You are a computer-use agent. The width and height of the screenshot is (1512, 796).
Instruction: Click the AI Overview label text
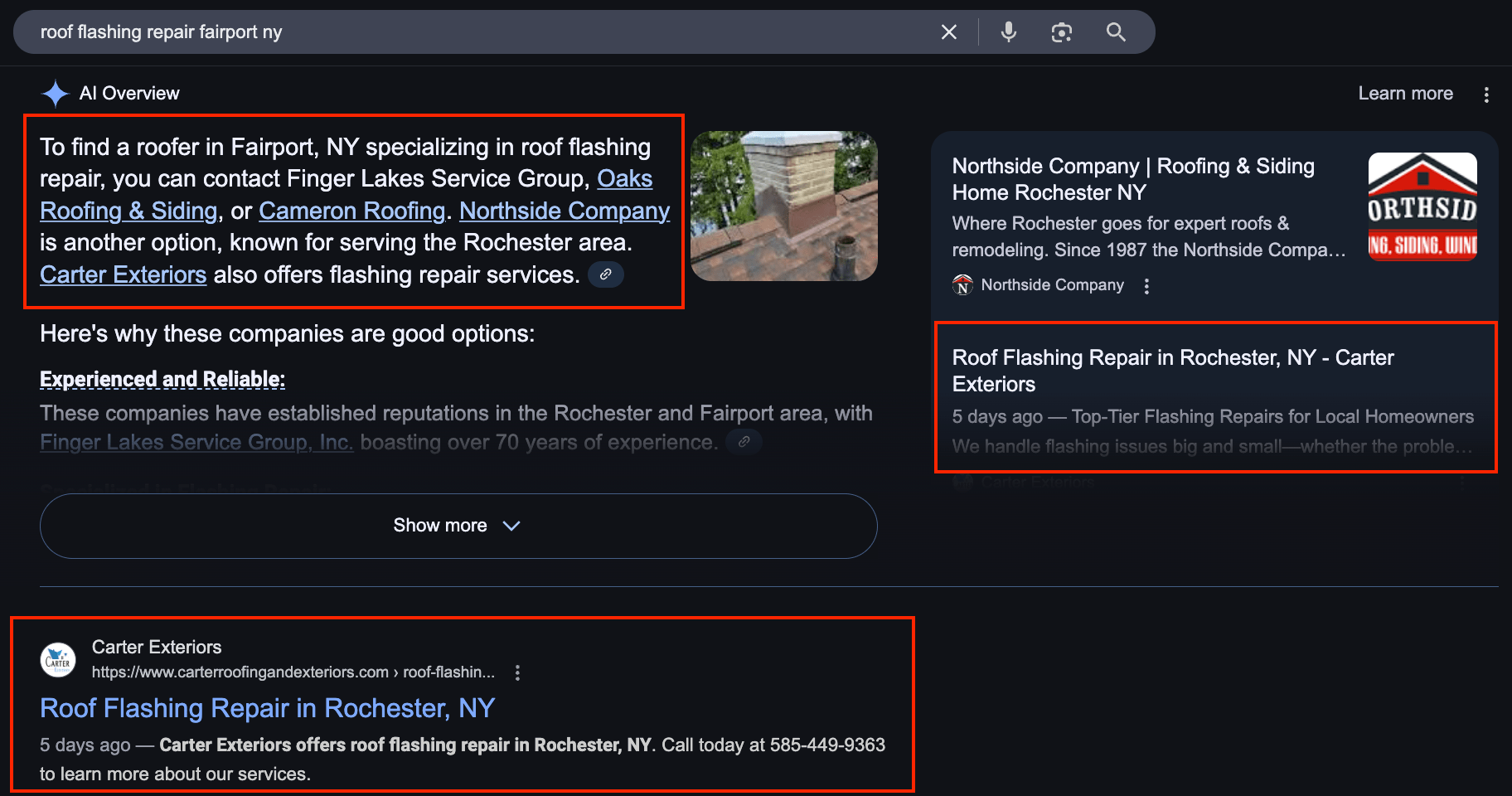click(129, 94)
